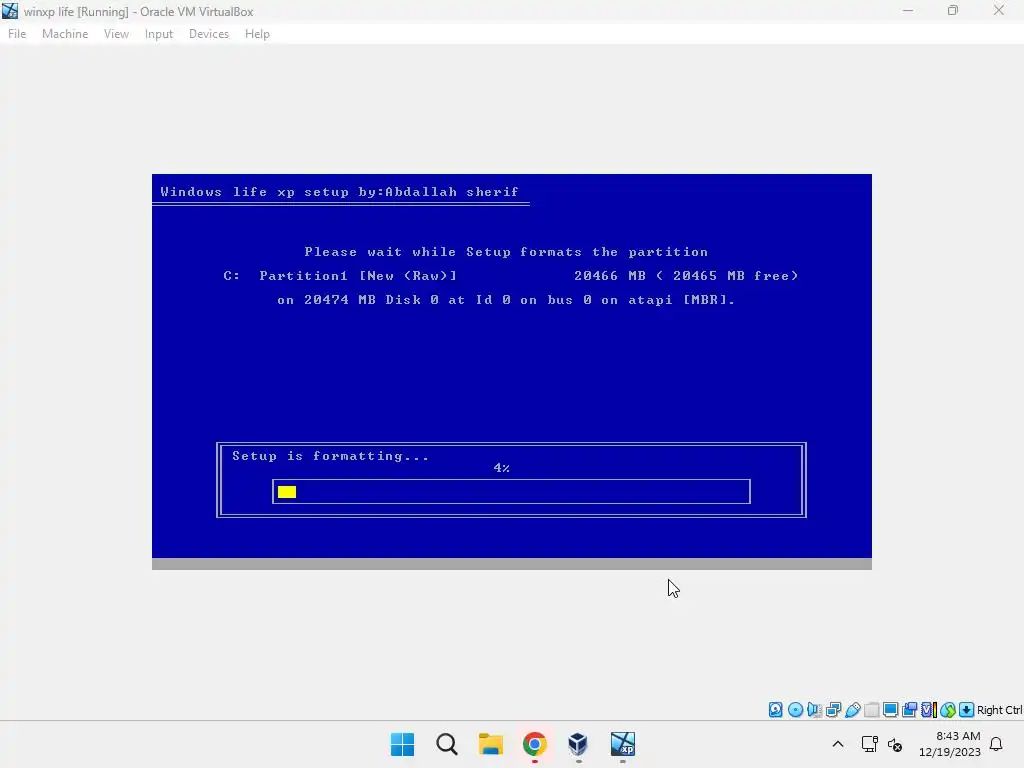
Task: Click the CPU virtualization status icon
Action: click(929, 710)
